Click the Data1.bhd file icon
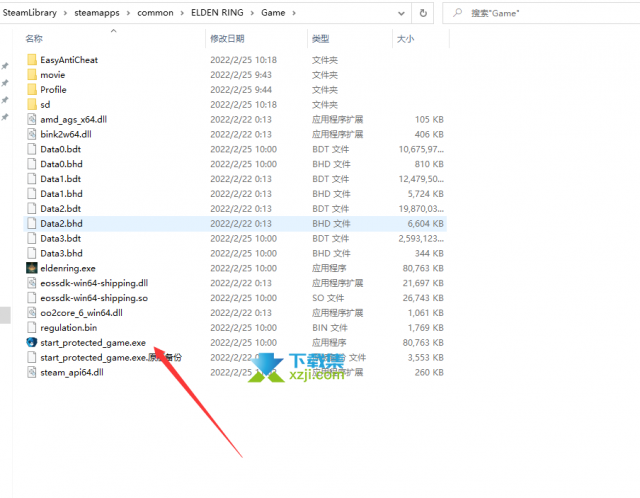This screenshot has height=498, width=640. [32, 193]
